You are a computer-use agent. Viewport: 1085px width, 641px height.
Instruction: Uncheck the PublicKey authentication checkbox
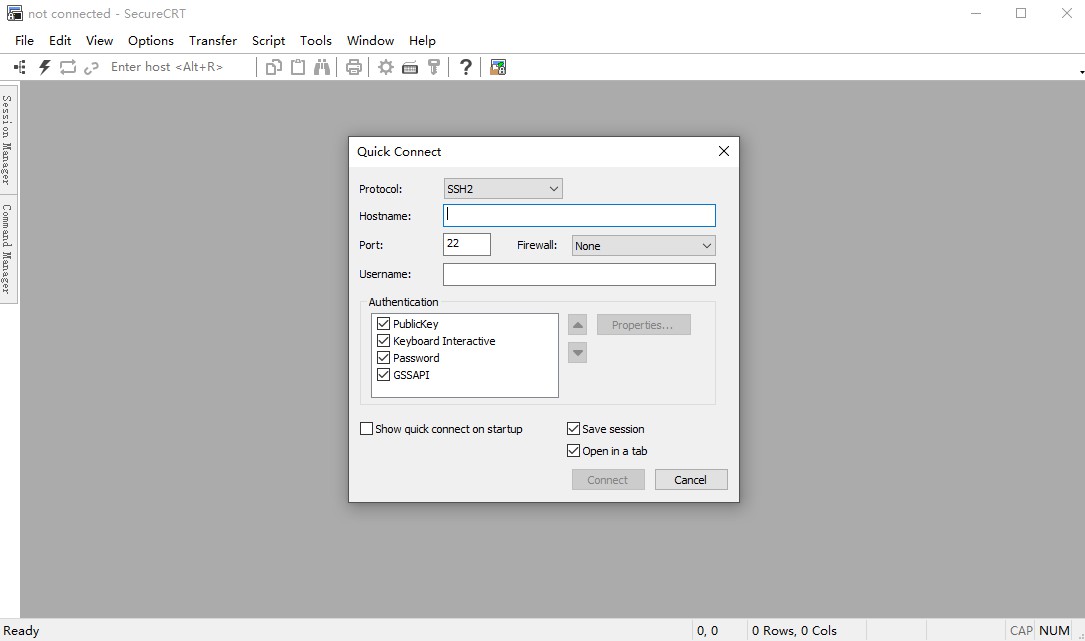pyautogui.click(x=383, y=323)
